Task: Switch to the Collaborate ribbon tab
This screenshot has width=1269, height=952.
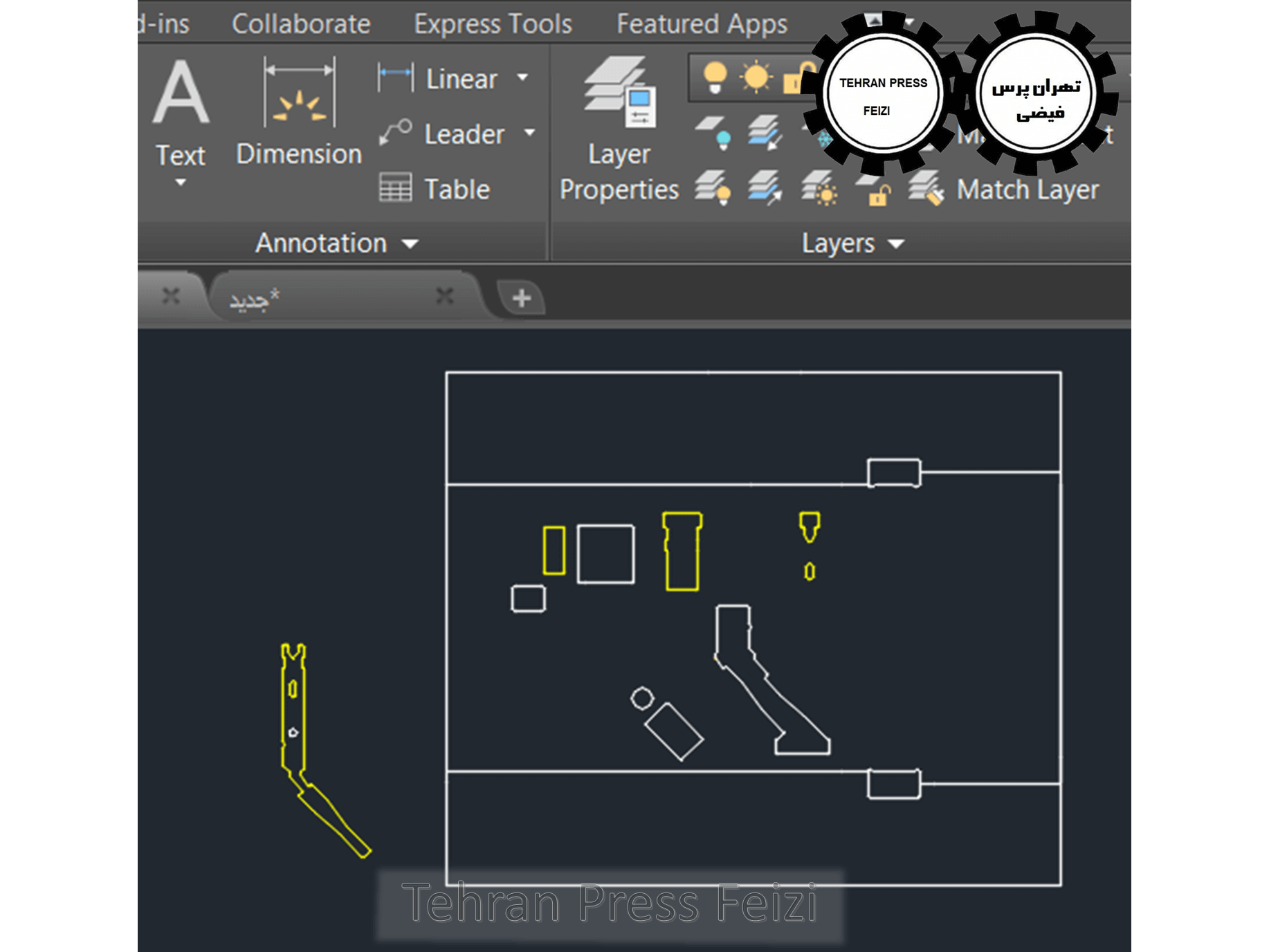Action: [x=301, y=24]
